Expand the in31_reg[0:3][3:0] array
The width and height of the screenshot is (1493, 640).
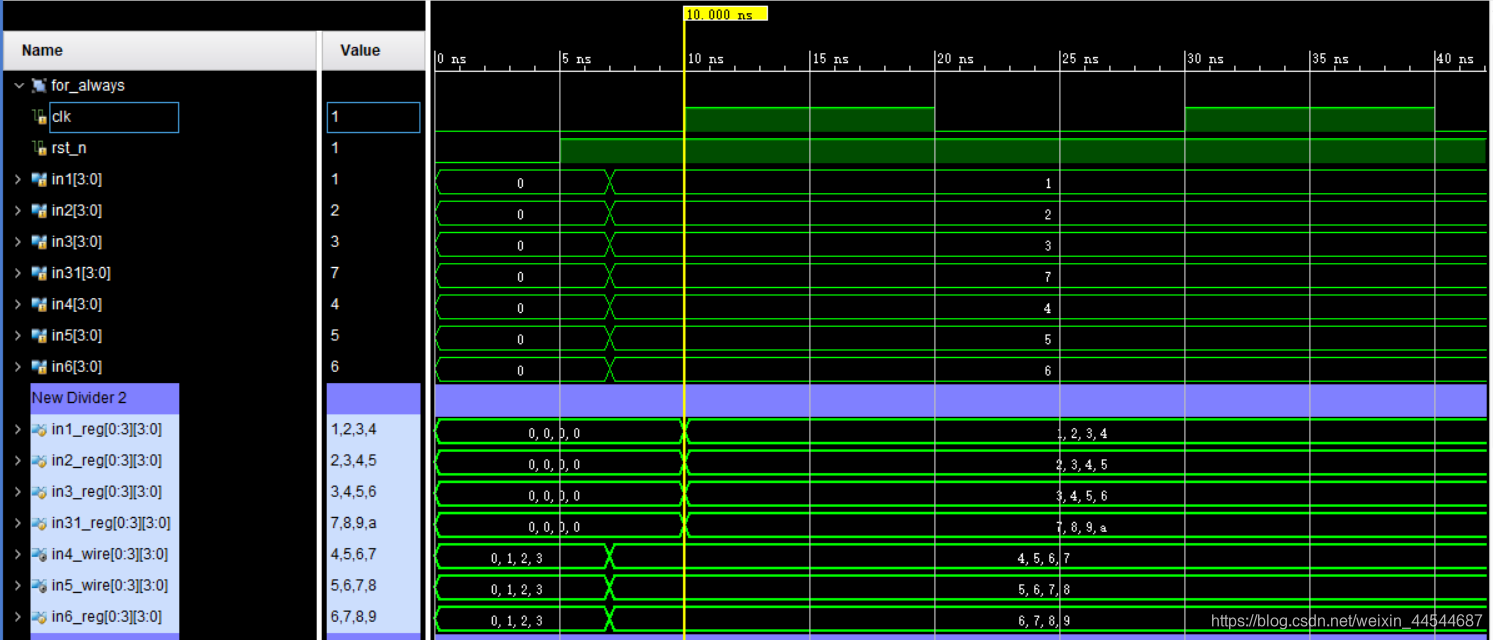(18, 522)
